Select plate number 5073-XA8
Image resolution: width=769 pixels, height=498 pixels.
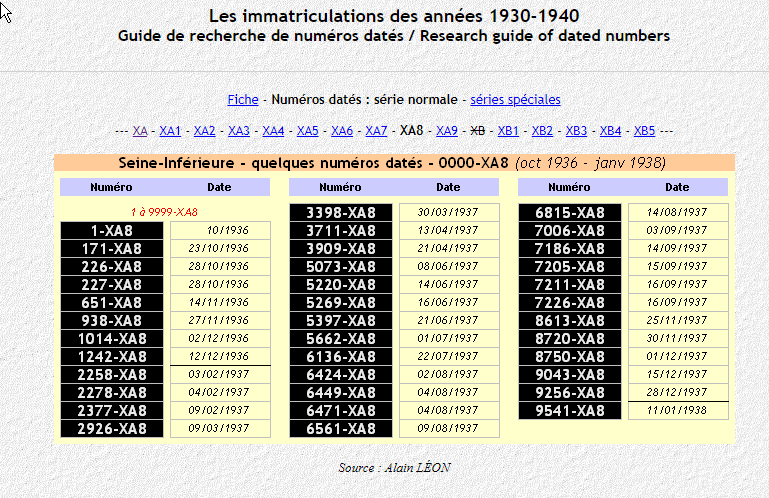(341, 266)
